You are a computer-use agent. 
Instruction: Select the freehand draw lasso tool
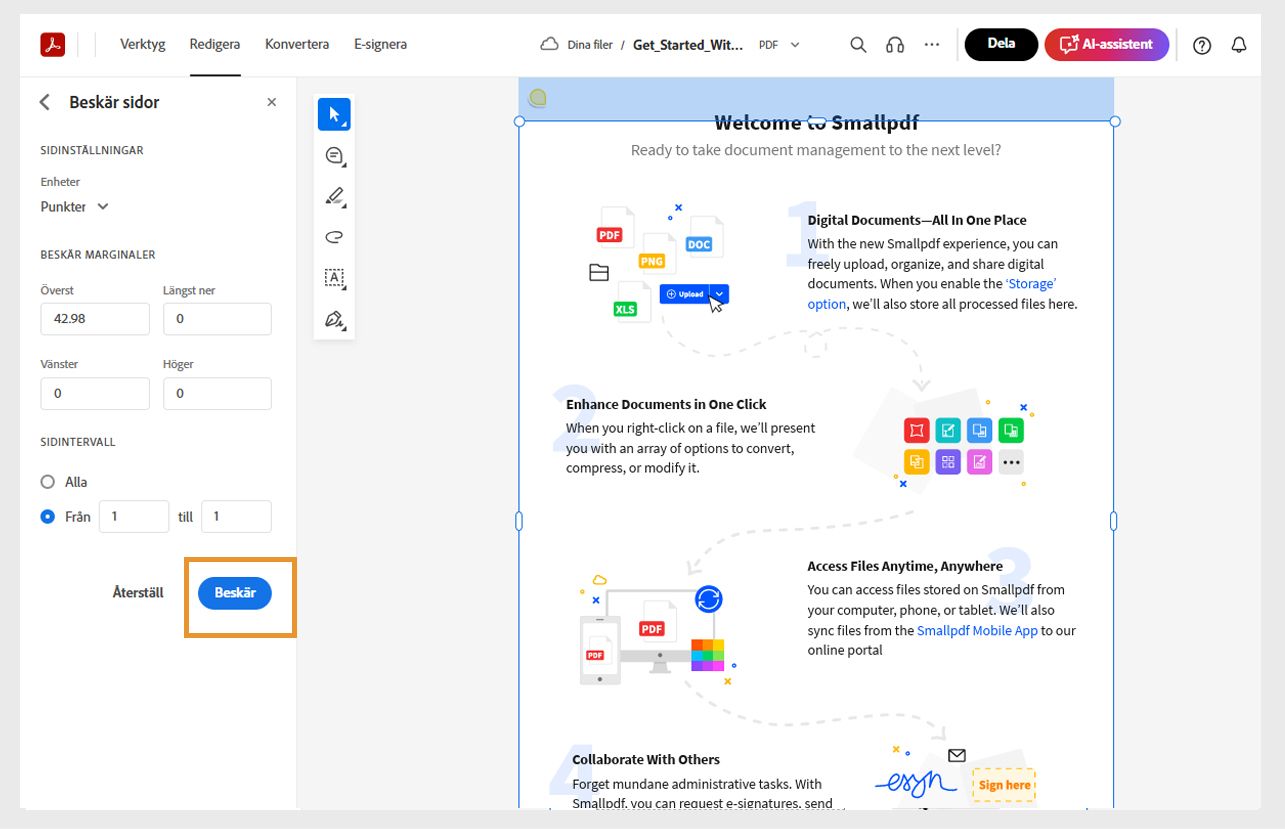pos(334,237)
